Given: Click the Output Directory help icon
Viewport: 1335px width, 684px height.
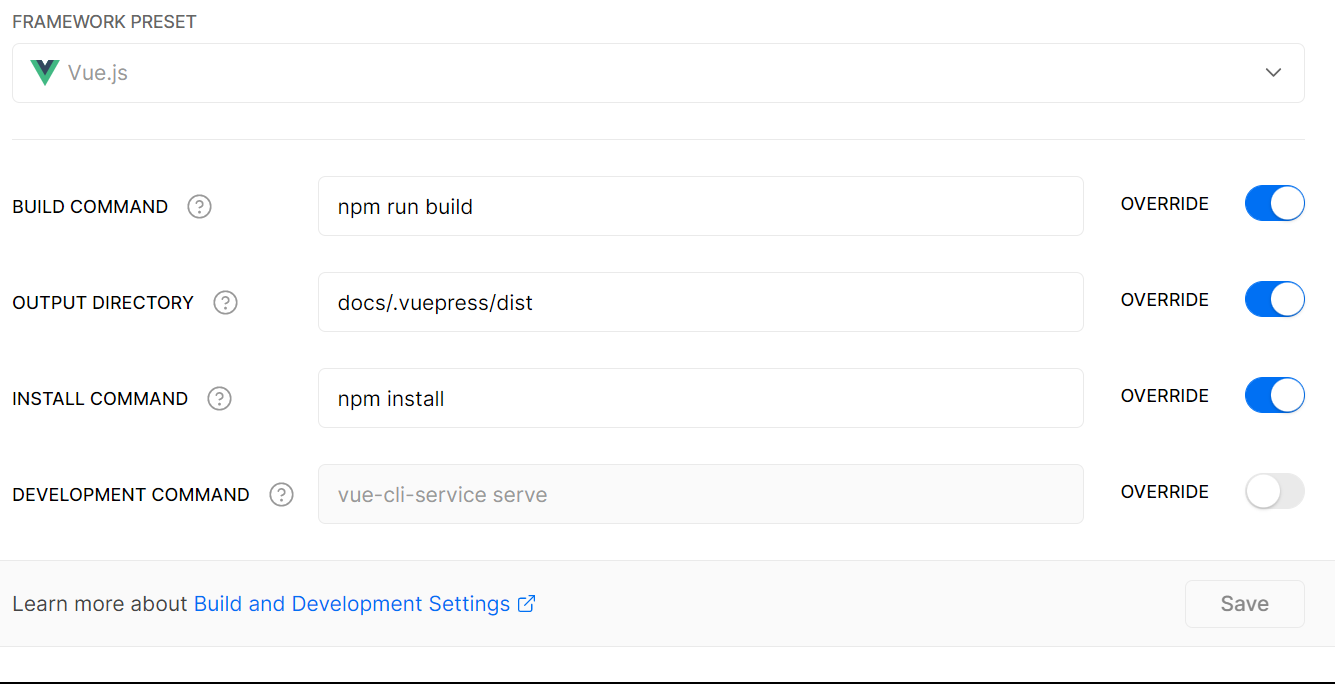Looking at the screenshot, I should point(226,303).
